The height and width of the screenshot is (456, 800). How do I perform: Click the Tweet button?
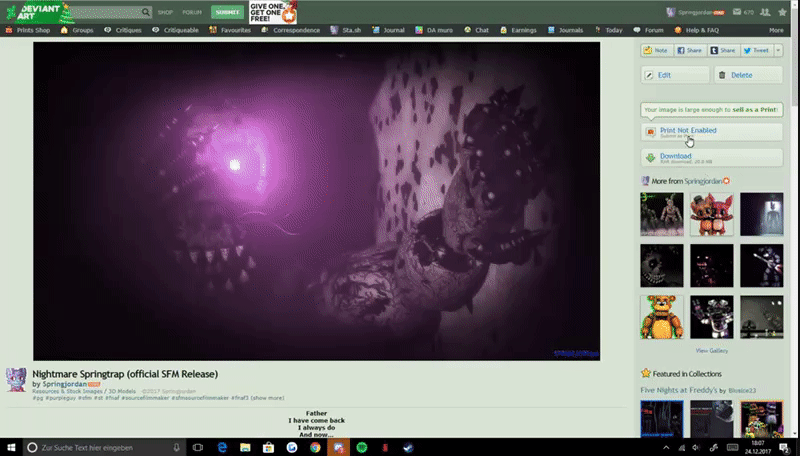coord(757,50)
